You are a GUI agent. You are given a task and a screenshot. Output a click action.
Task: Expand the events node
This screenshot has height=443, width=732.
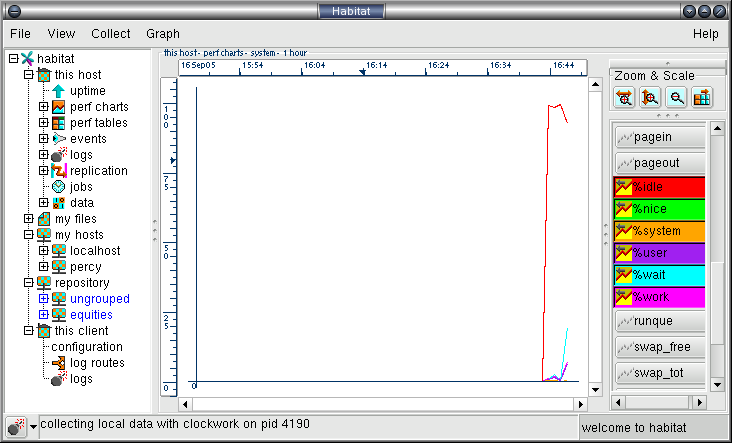tap(43, 139)
